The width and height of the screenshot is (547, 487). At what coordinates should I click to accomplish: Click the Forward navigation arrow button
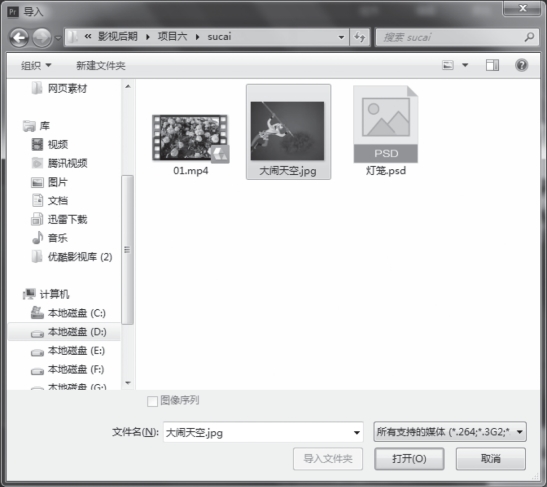pos(42,37)
